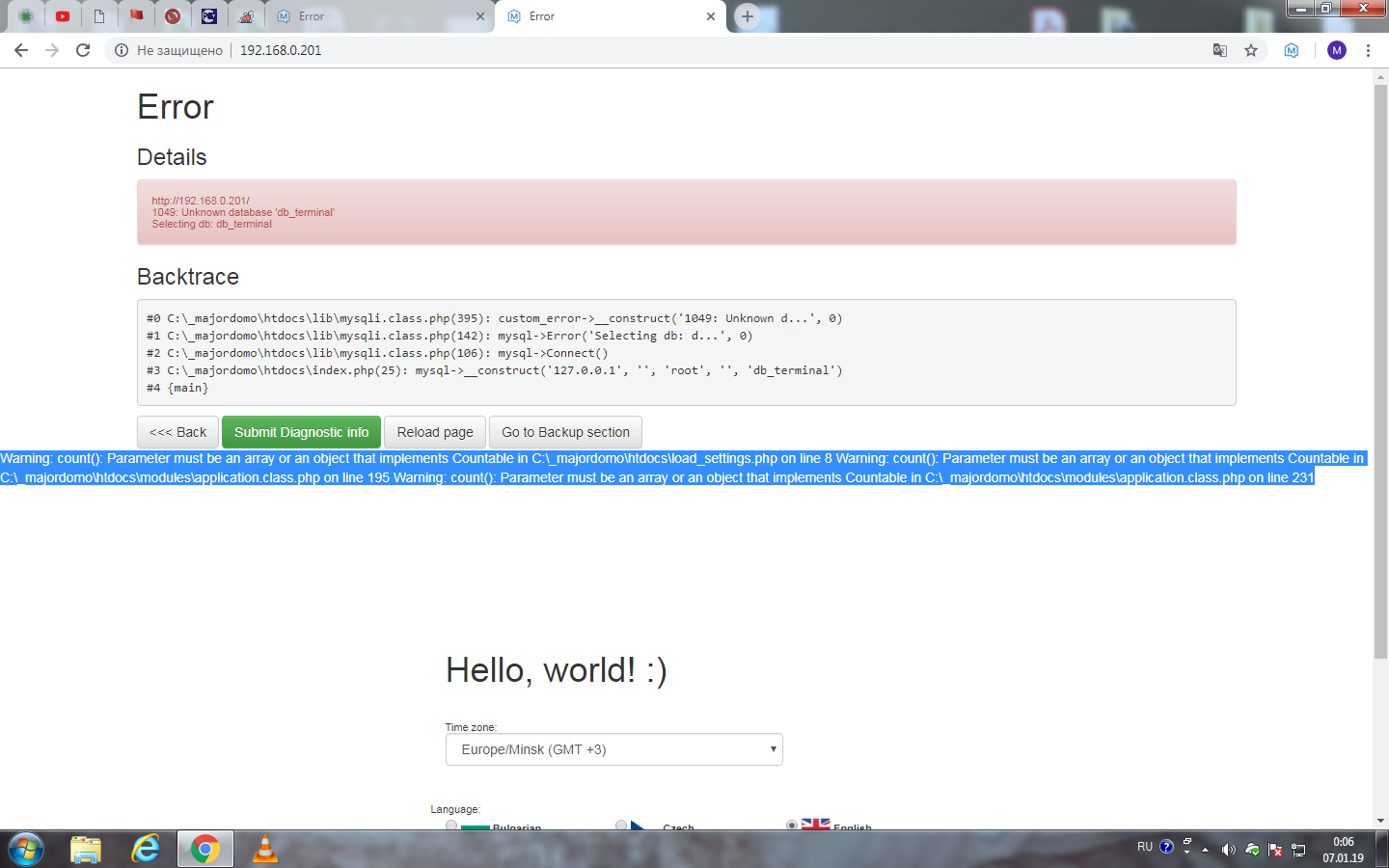Show hidden tray icons arrow
The height and width of the screenshot is (868, 1389).
pyautogui.click(x=1205, y=850)
